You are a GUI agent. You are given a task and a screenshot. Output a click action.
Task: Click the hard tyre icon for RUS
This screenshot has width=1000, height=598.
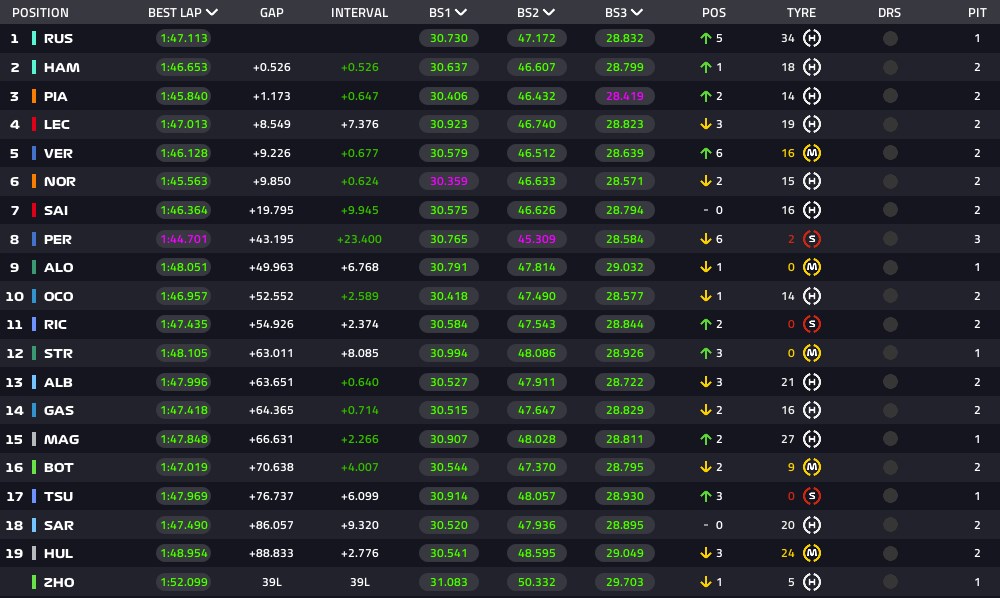click(811, 38)
